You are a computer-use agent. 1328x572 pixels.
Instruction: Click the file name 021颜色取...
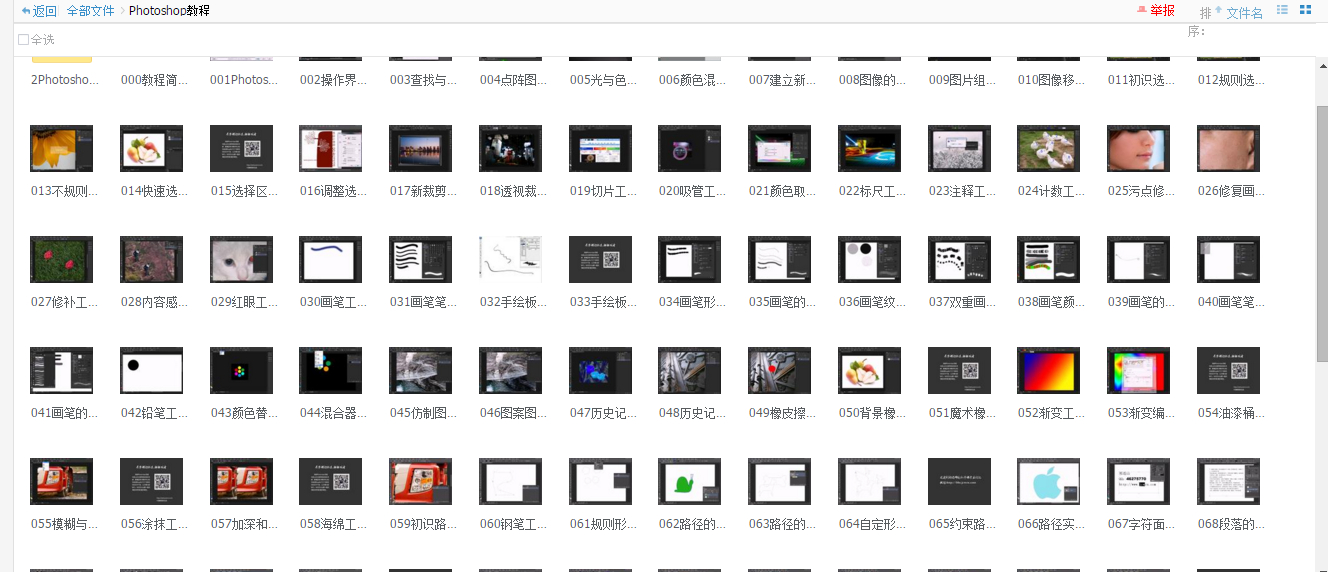click(x=783, y=191)
